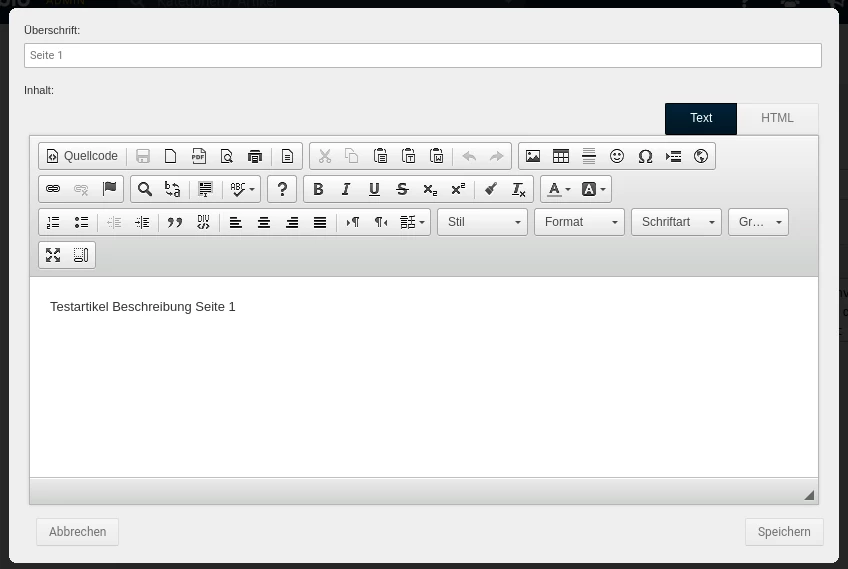Open the ABC spell check dropdown
This screenshot has height=569, width=848.
242,189
